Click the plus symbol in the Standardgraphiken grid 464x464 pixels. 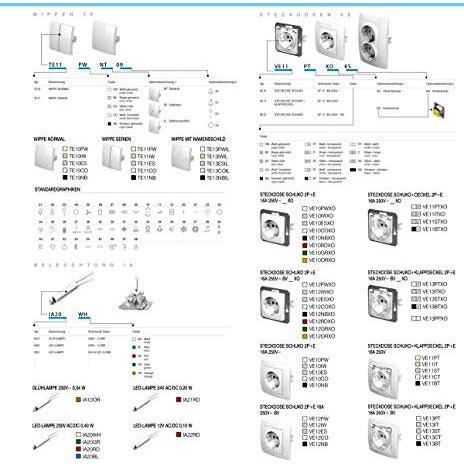[124, 229]
